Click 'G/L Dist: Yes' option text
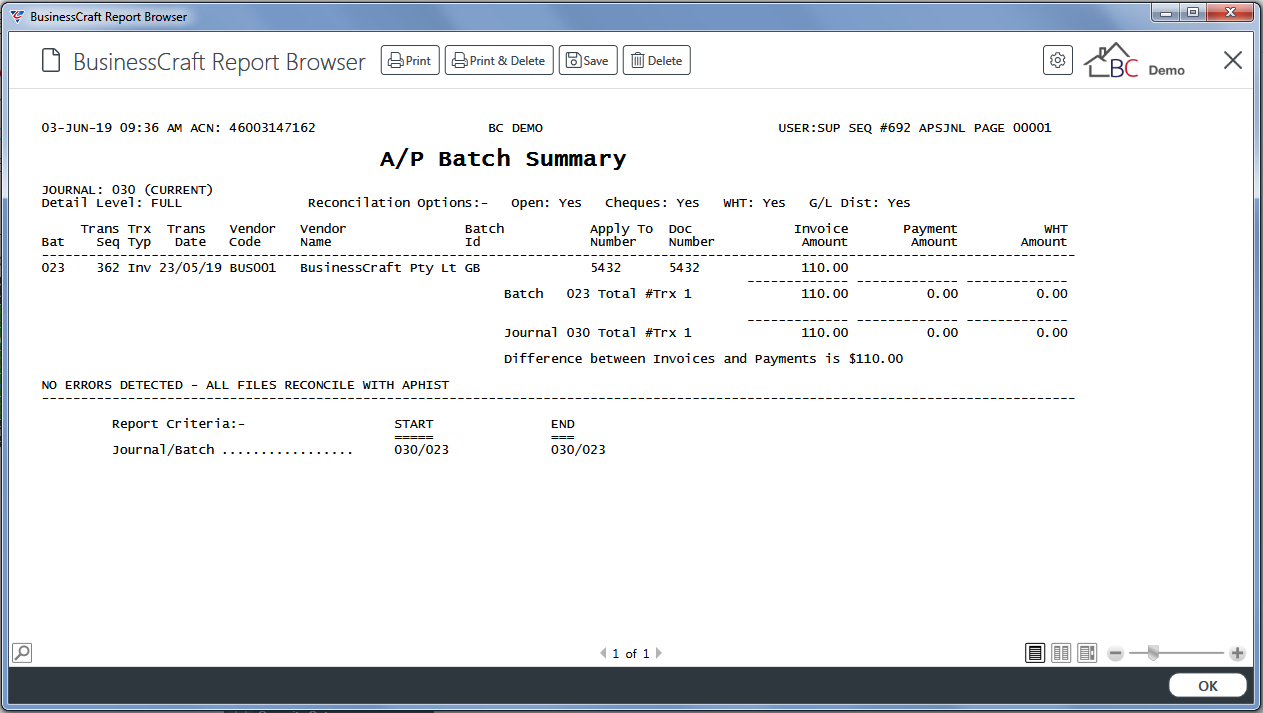Viewport: 1263px width, 713px height. pyautogui.click(x=860, y=202)
